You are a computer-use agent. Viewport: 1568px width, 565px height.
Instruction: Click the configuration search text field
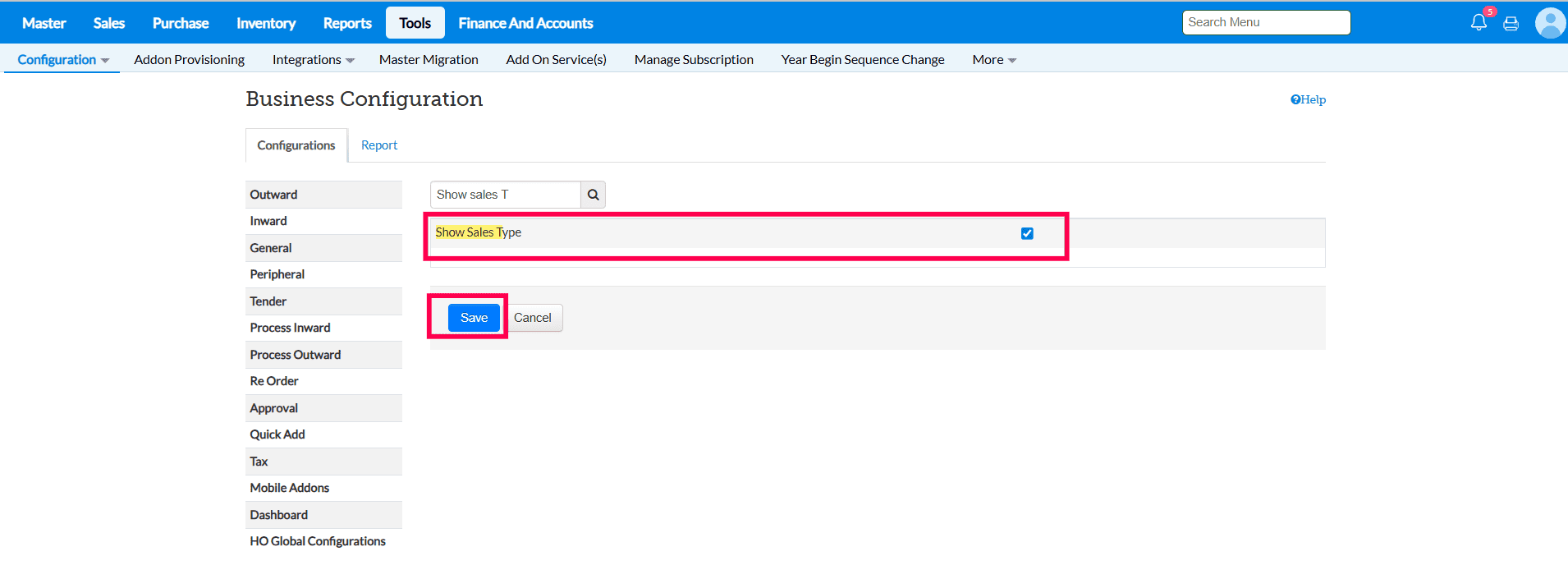tap(505, 195)
